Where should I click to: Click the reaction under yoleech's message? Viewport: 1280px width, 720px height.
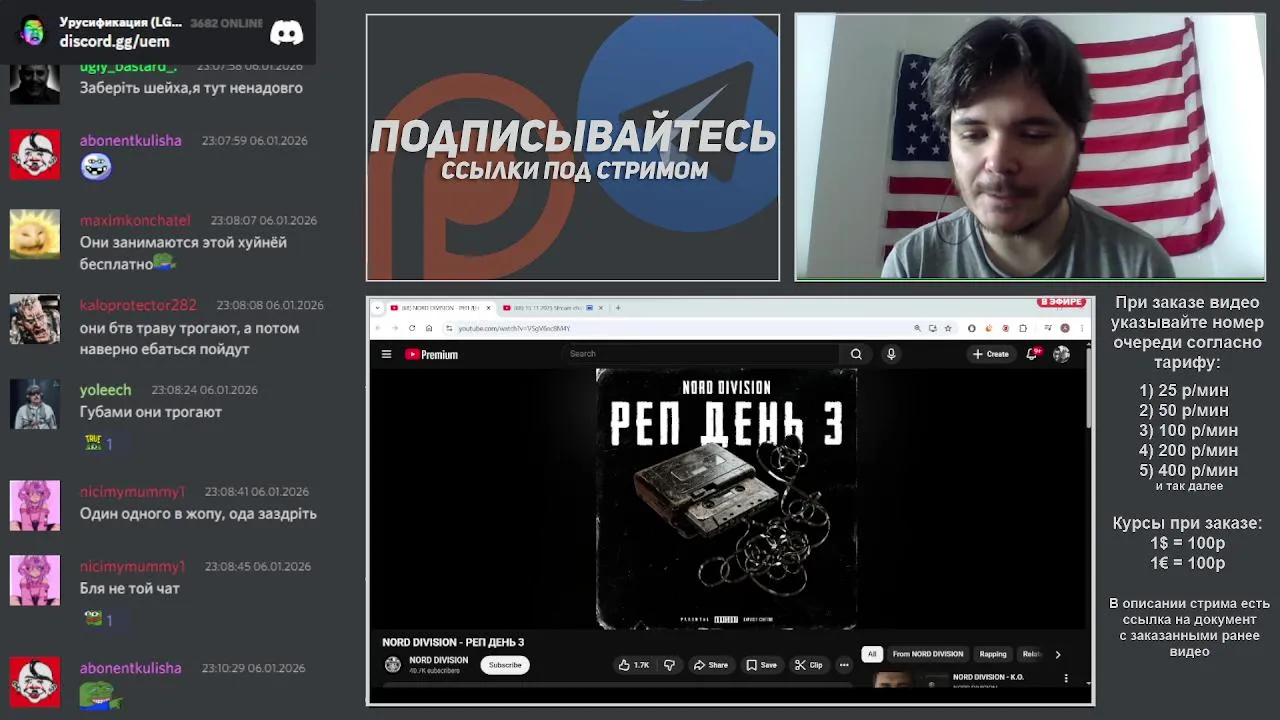click(x=98, y=443)
